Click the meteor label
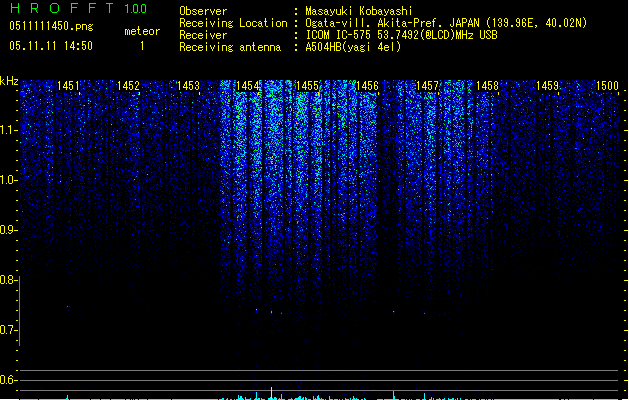629x400 pixels. pyautogui.click(x=142, y=31)
